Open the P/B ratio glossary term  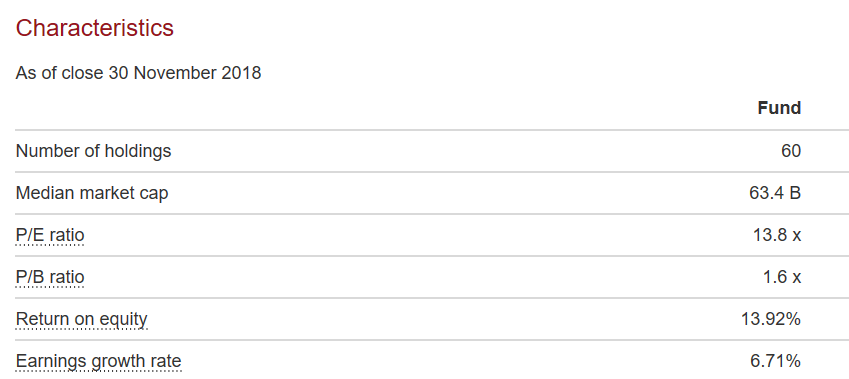pos(50,277)
